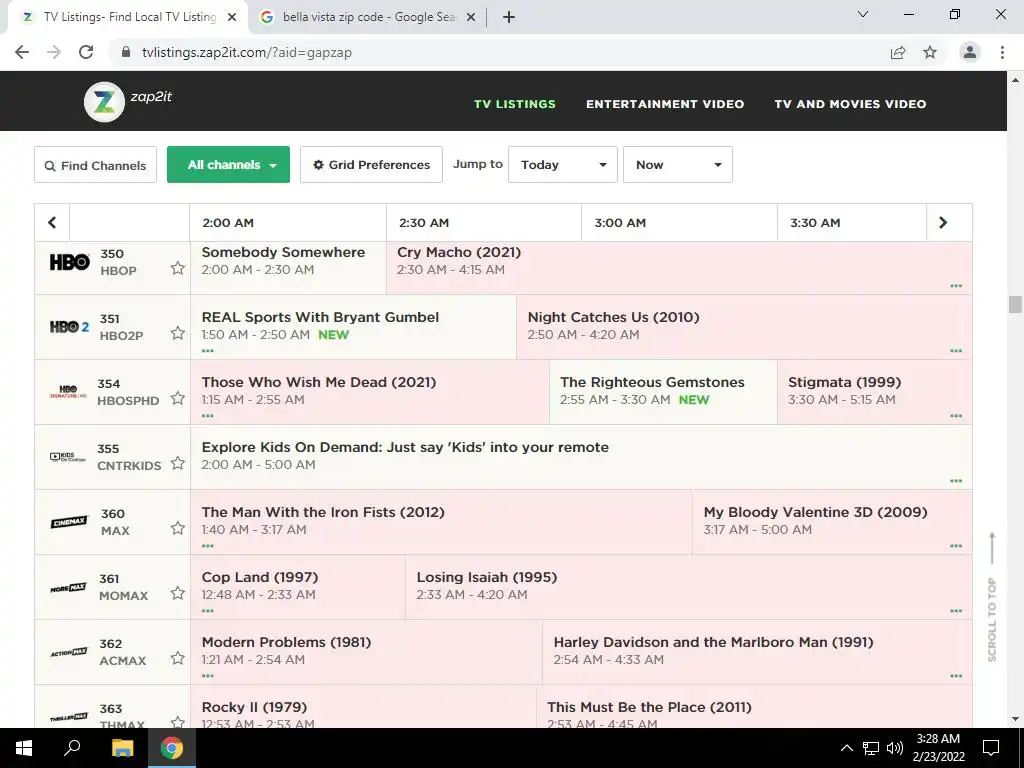Favorite the HBO2P channel star

[178, 333]
